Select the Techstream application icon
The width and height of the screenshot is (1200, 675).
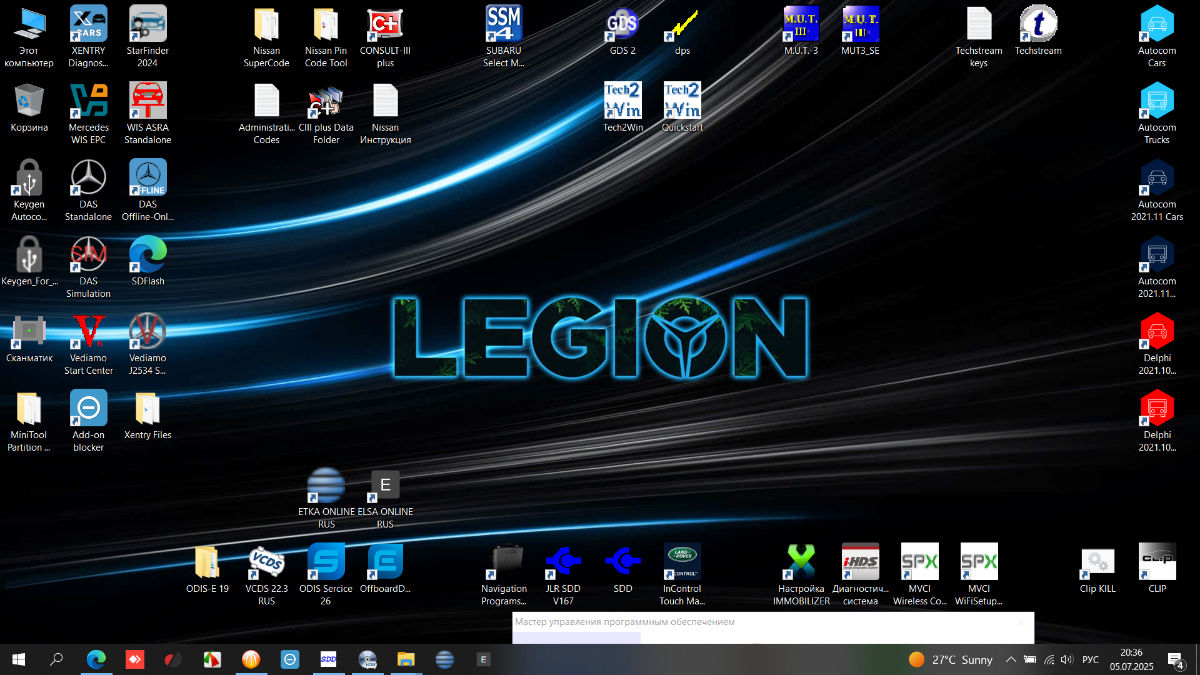tap(1038, 23)
